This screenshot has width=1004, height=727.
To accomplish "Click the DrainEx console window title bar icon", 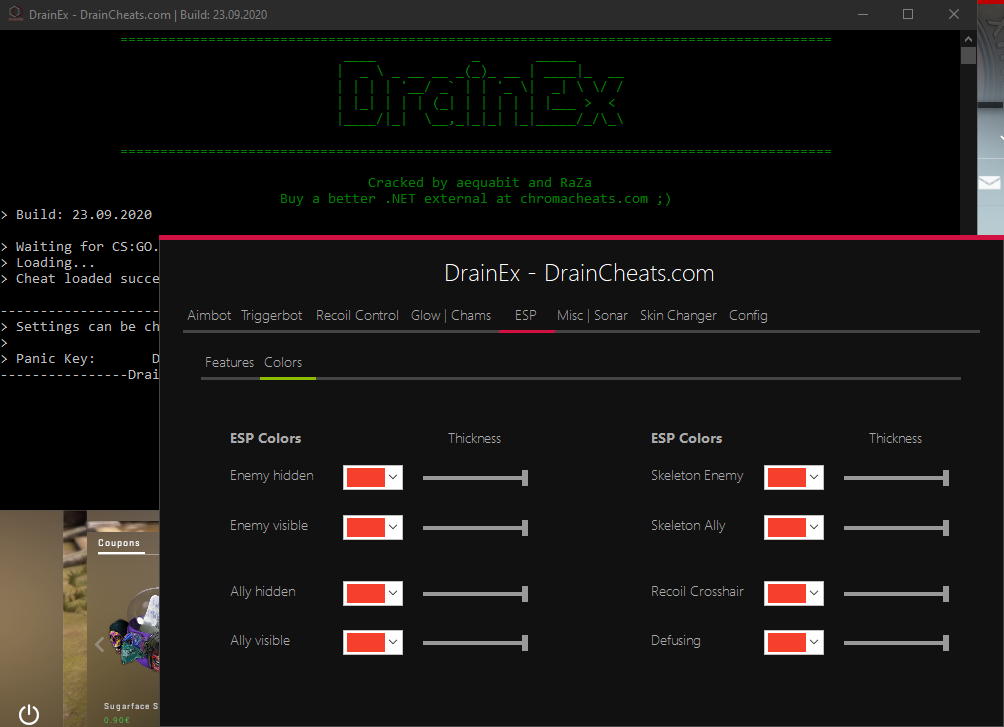I will [x=15, y=14].
